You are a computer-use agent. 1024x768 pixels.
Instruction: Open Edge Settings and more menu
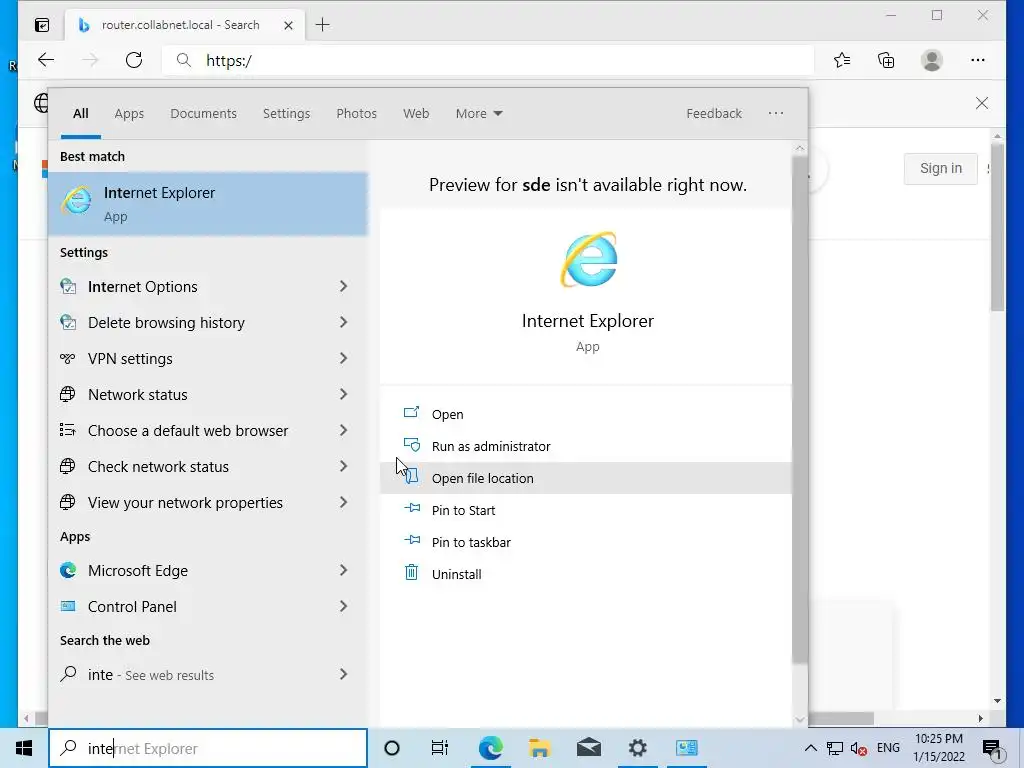point(978,60)
